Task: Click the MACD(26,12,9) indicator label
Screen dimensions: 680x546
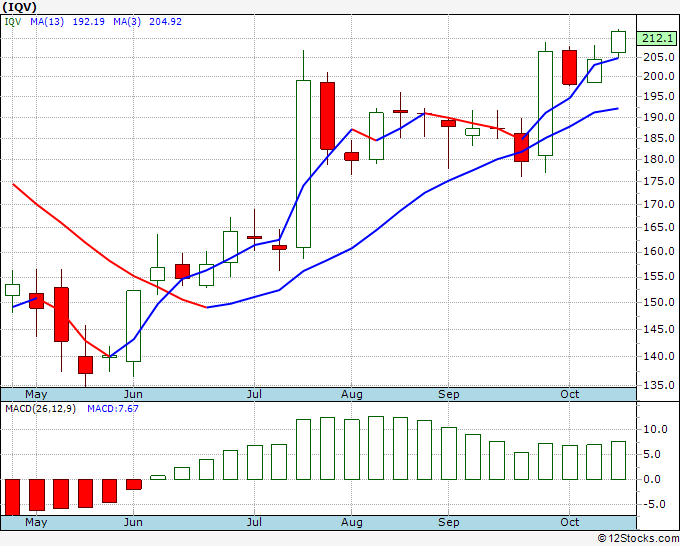Action: tap(40, 409)
